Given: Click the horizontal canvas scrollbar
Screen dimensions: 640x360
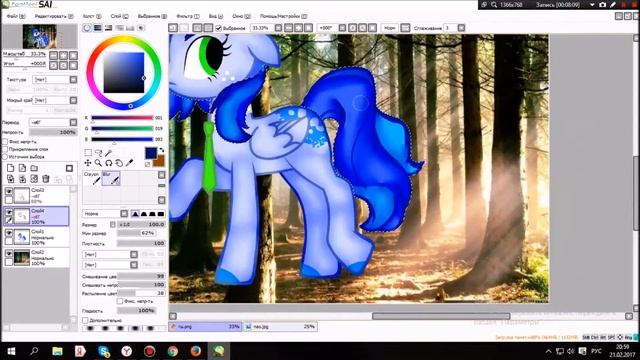Looking at the screenshot, I should pyautogui.click(x=441, y=316).
